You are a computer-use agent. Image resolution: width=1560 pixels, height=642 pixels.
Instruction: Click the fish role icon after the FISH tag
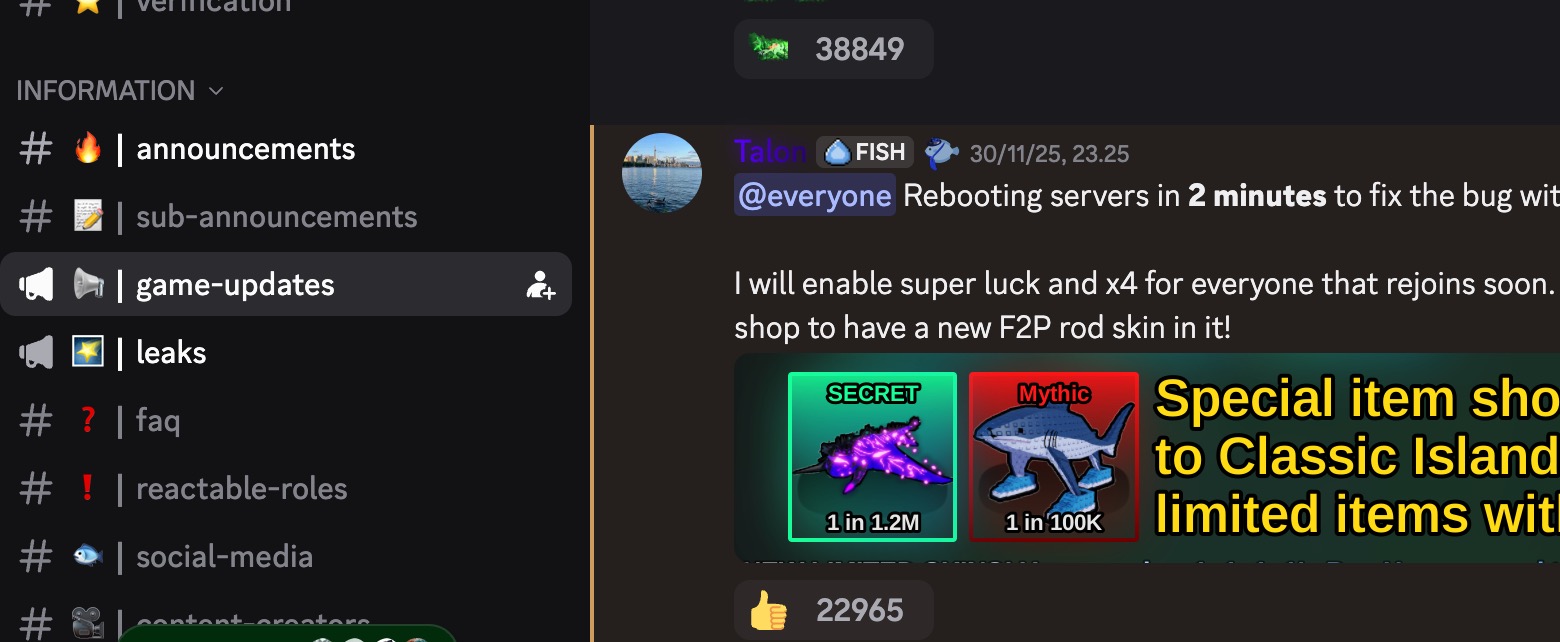(x=941, y=152)
